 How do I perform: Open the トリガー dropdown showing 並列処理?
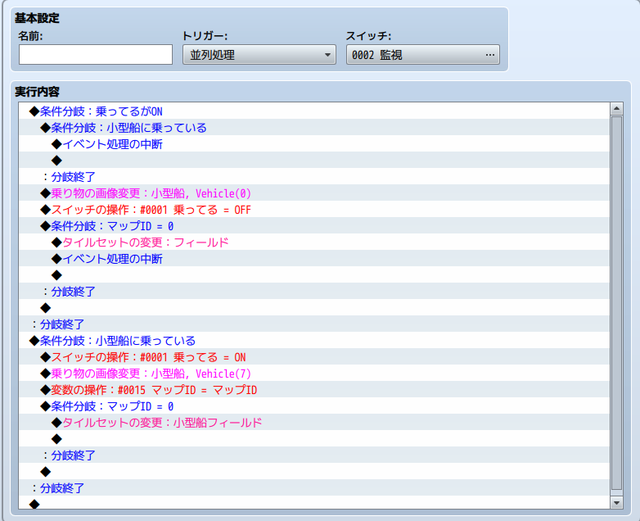(259, 55)
